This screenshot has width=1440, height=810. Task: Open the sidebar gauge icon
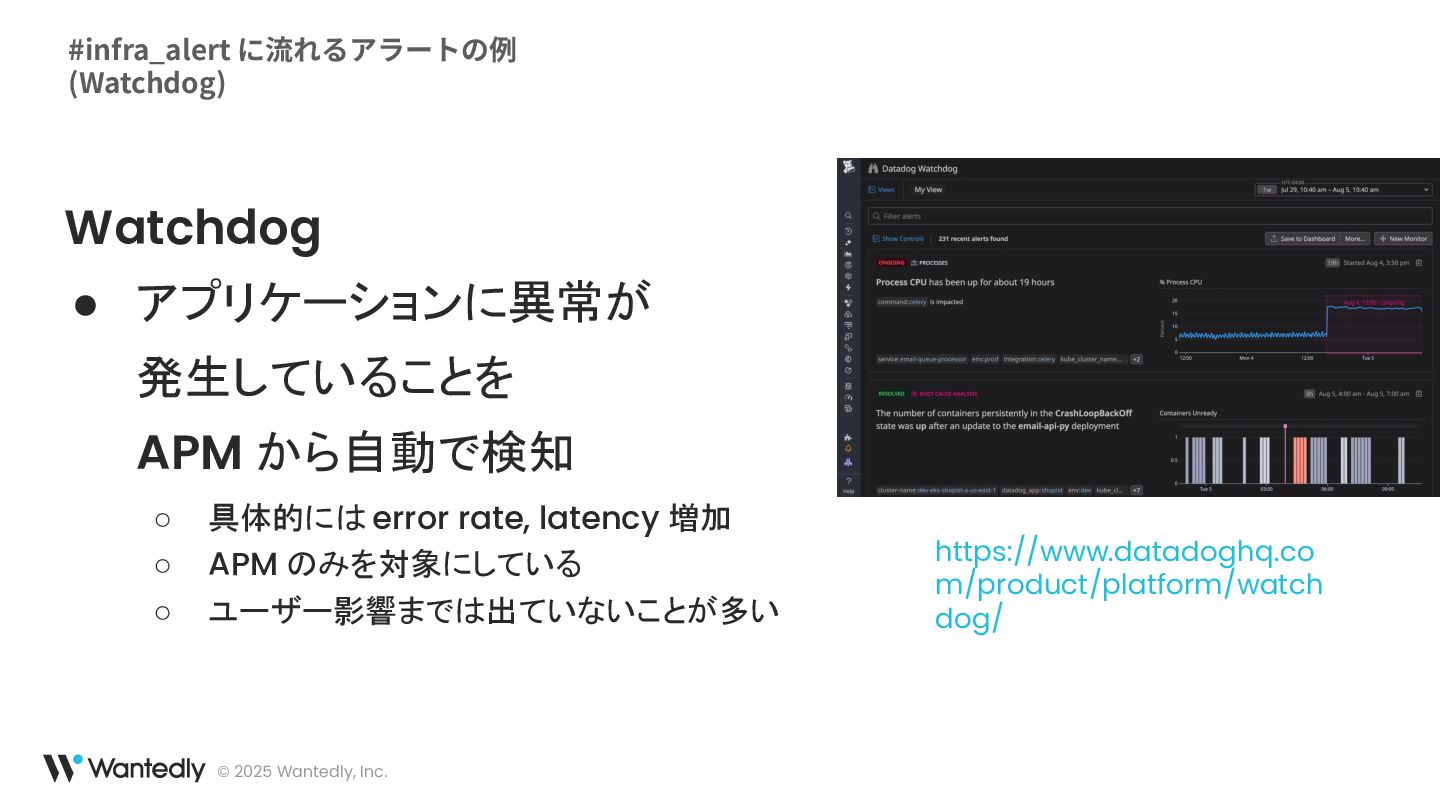click(x=848, y=397)
